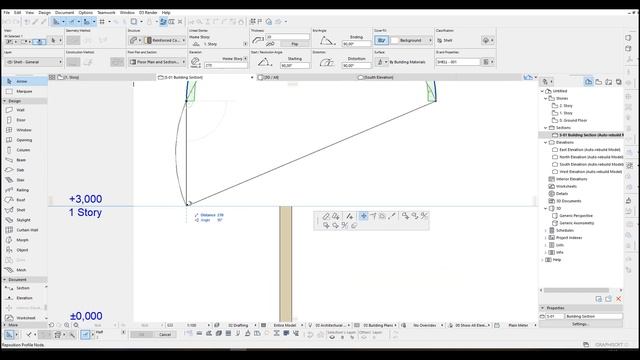Screen dimensions: 640x360
Task: Click first pencil icon in pet palette
Action: click(x=326, y=216)
